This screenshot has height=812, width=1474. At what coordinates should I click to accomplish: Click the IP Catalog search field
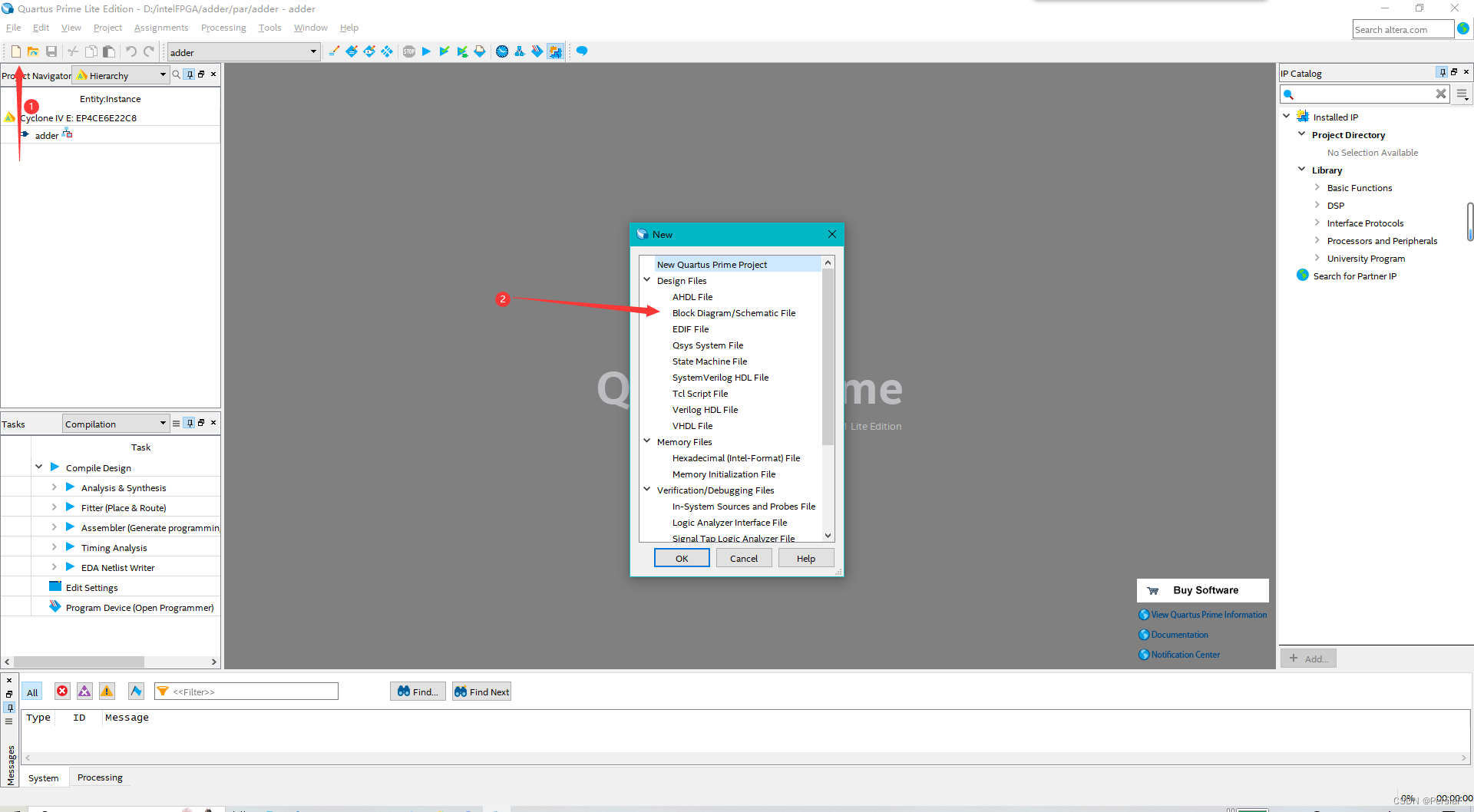tap(1364, 94)
